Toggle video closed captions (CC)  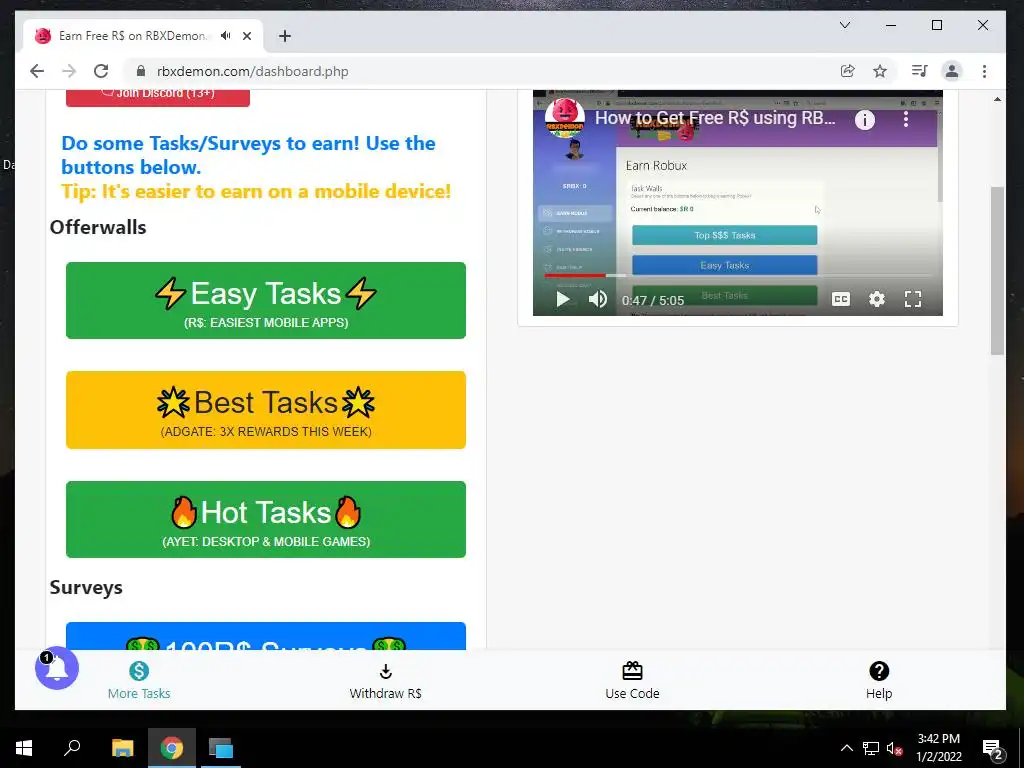[x=840, y=299]
